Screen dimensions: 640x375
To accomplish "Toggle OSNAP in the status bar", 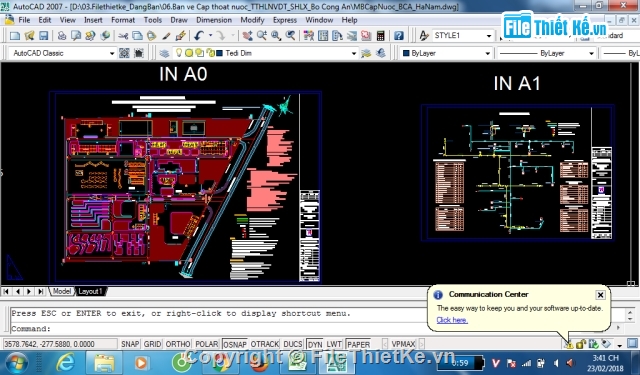I will [235, 344].
